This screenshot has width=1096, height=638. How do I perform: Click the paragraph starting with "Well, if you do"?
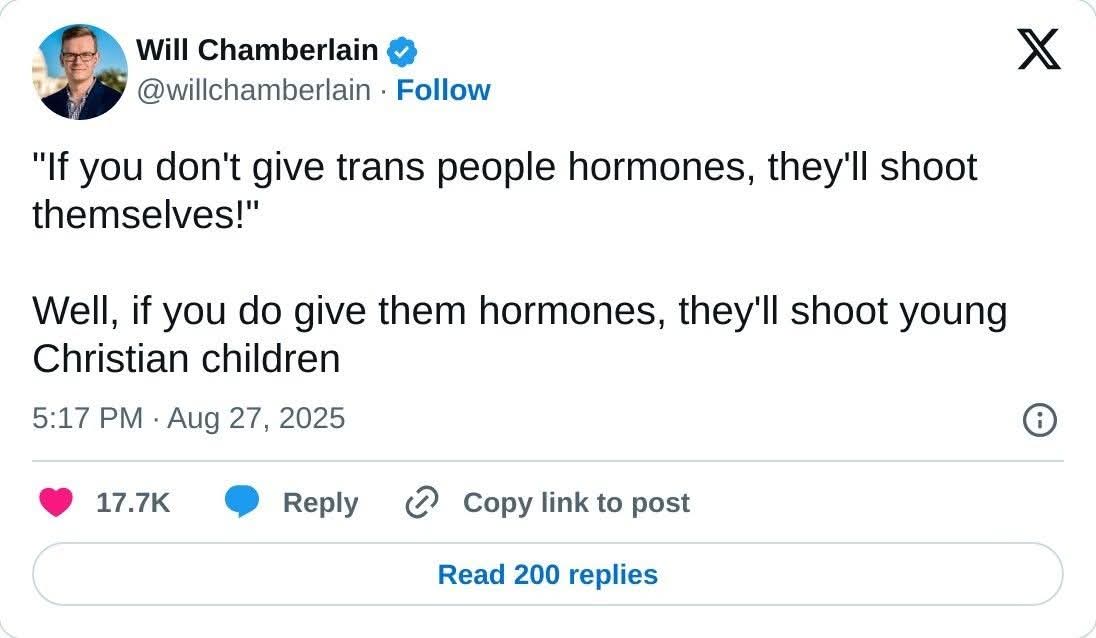(519, 335)
